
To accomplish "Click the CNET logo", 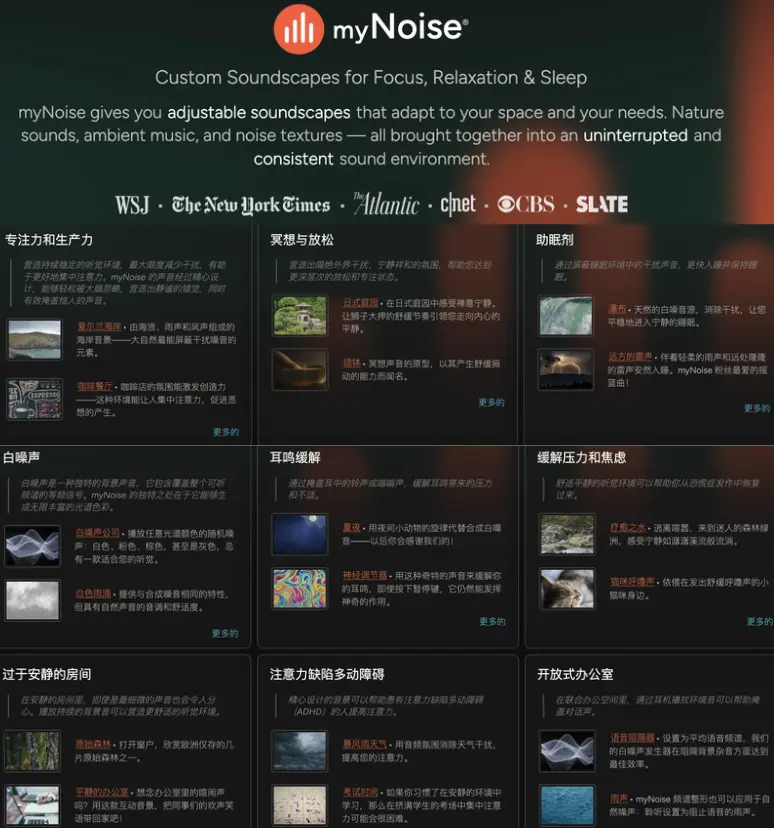I will [x=458, y=204].
